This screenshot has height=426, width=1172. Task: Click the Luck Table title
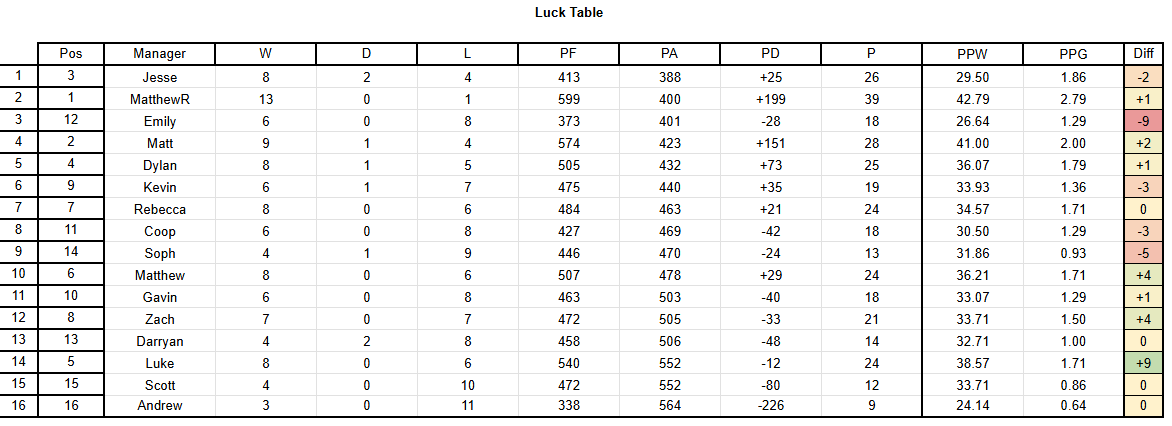[569, 13]
